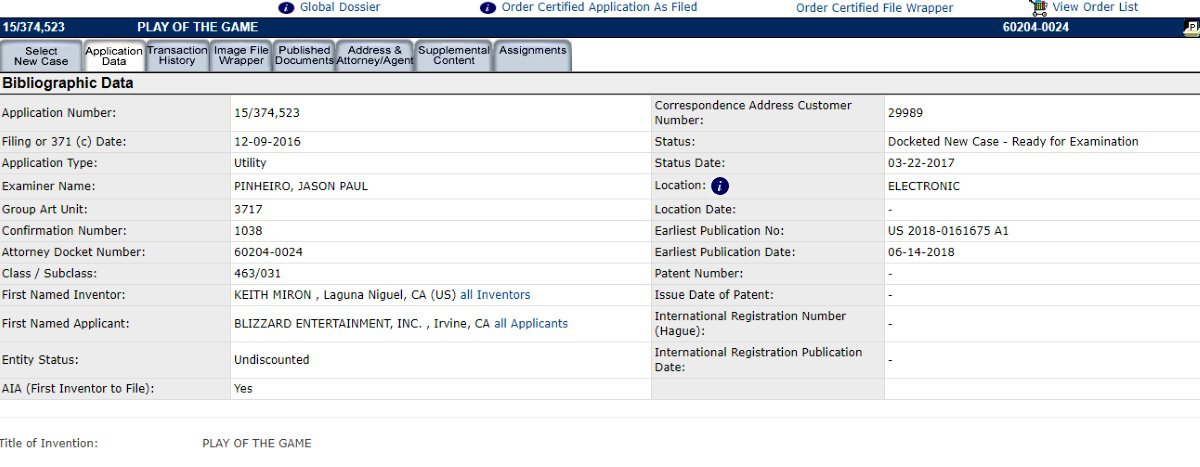
Task: Open Order Certified Application As Filed
Action: tap(599, 7)
